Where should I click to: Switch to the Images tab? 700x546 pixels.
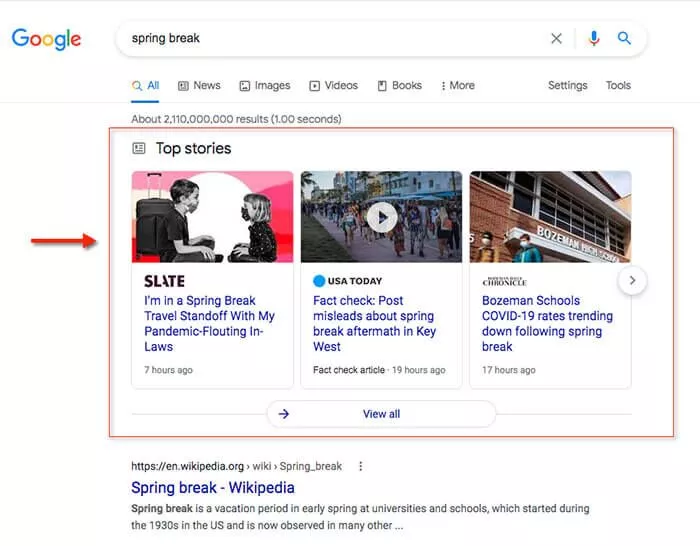264,86
